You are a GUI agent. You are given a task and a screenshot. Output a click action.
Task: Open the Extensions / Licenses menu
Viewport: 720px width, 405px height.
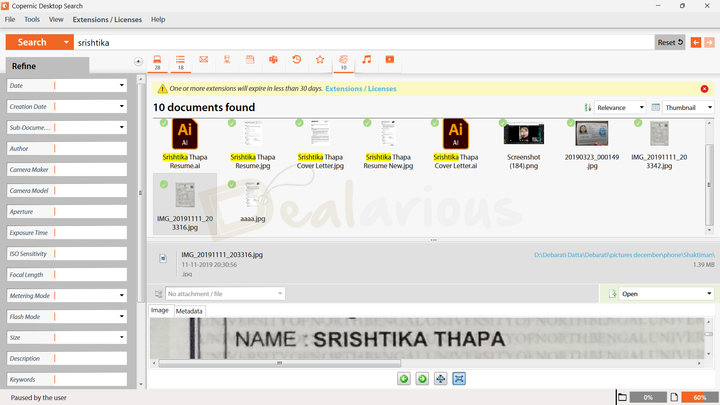[x=107, y=19]
